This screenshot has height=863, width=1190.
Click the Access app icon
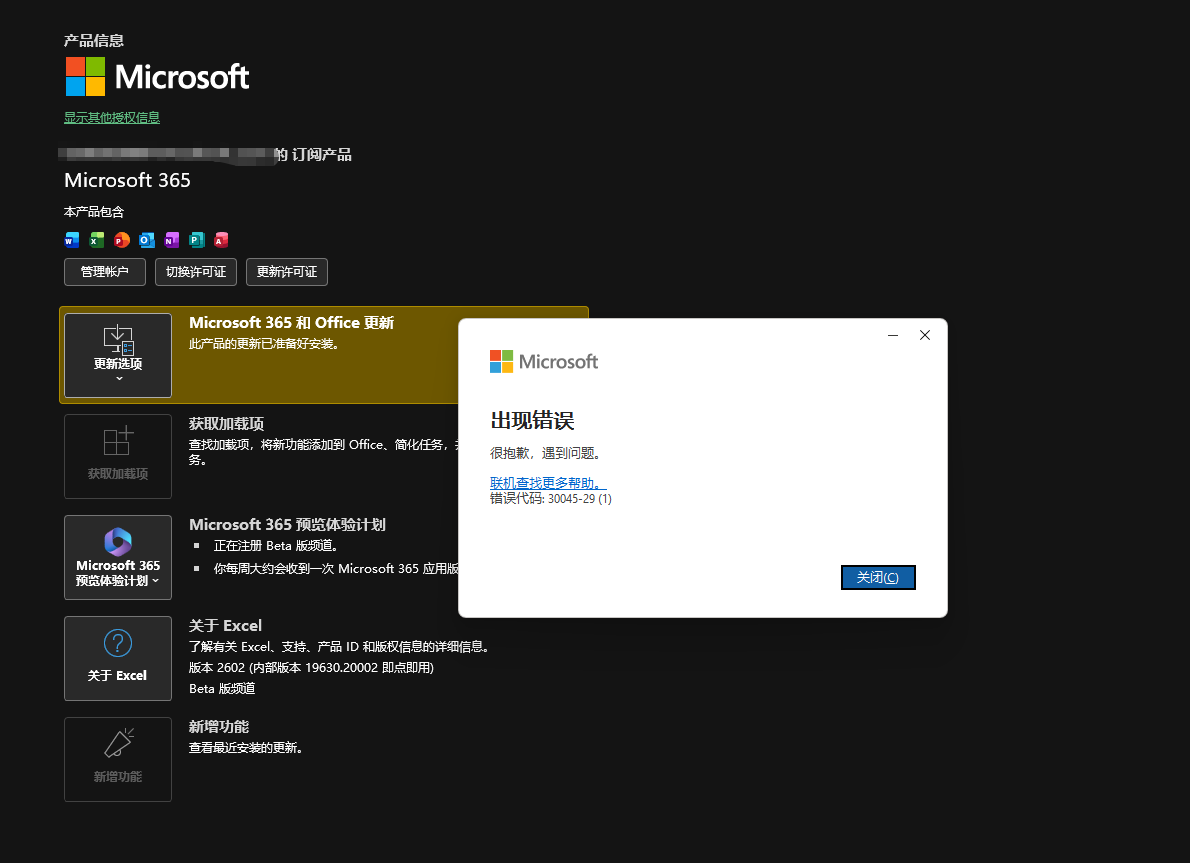[x=221, y=240]
